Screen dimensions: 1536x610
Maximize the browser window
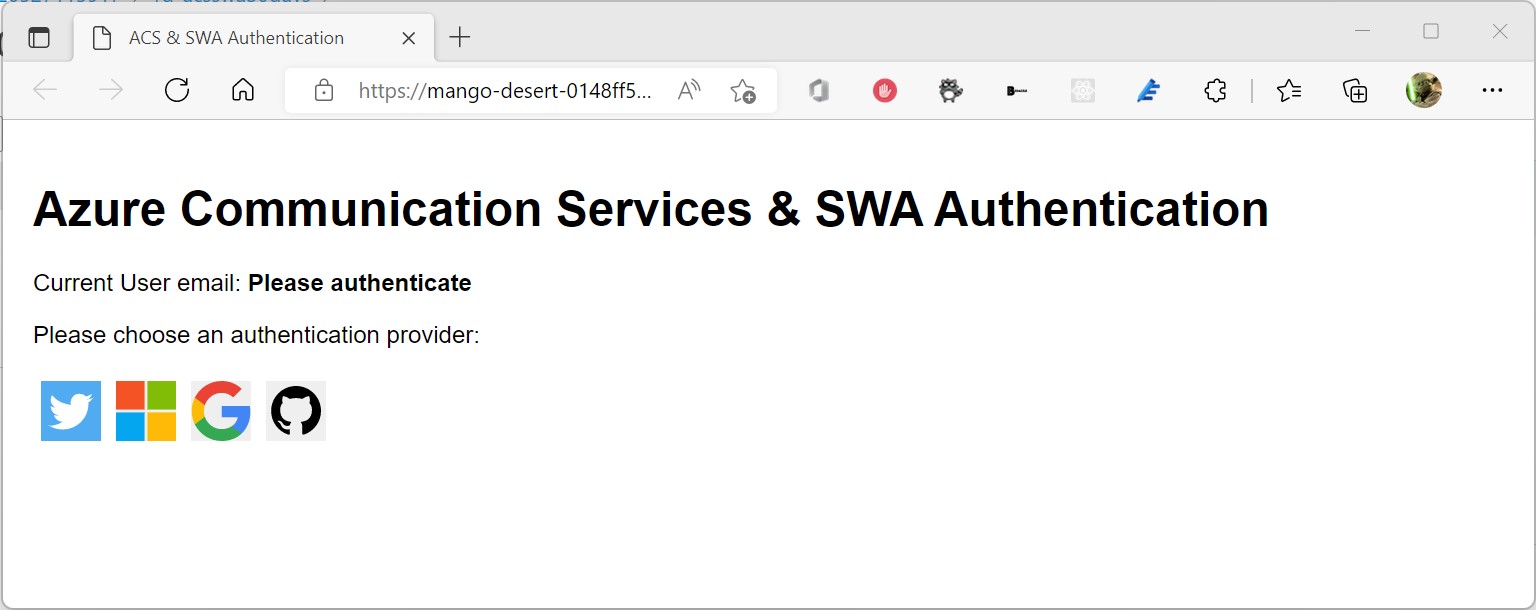point(1431,31)
